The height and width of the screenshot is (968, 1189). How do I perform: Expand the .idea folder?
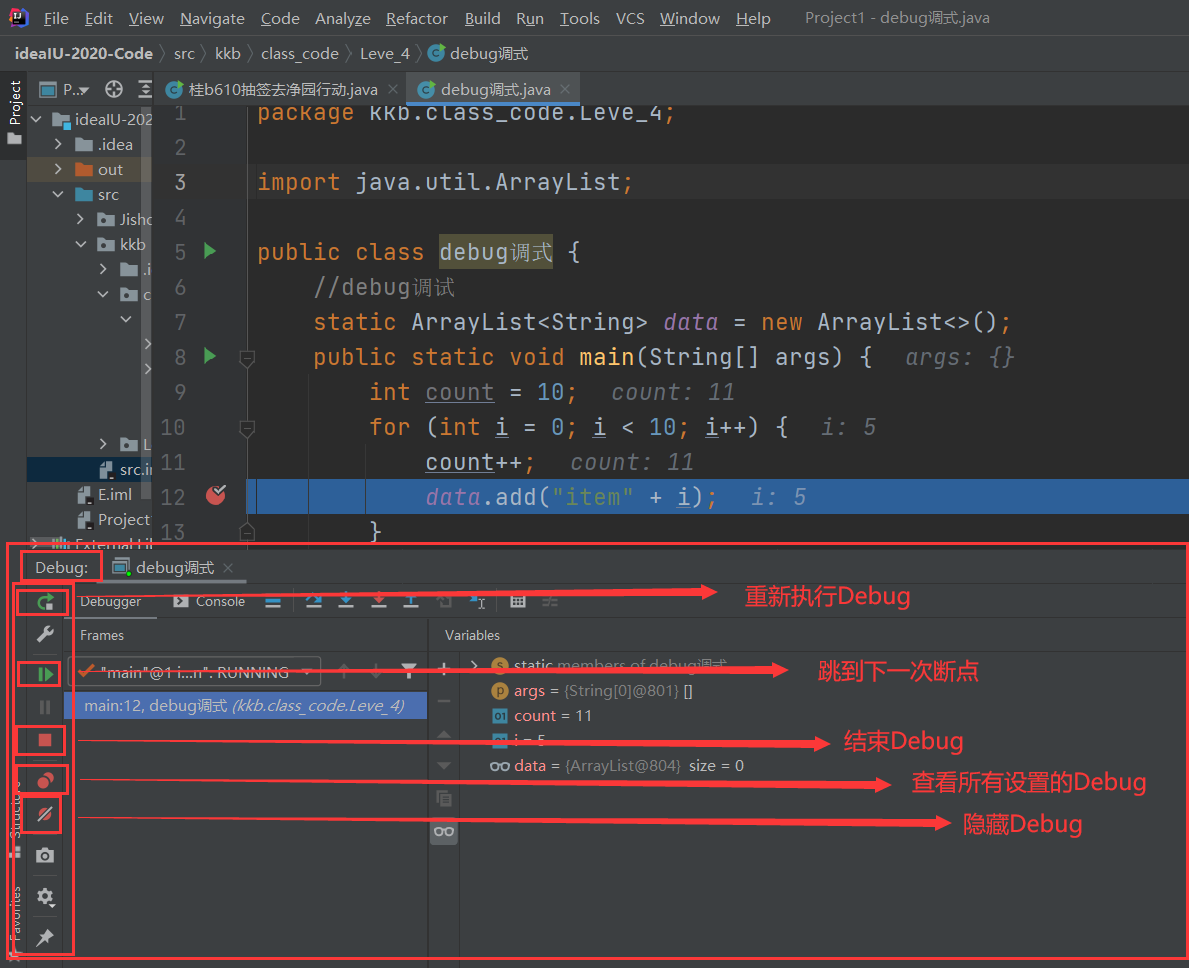click(x=58, y=144)
